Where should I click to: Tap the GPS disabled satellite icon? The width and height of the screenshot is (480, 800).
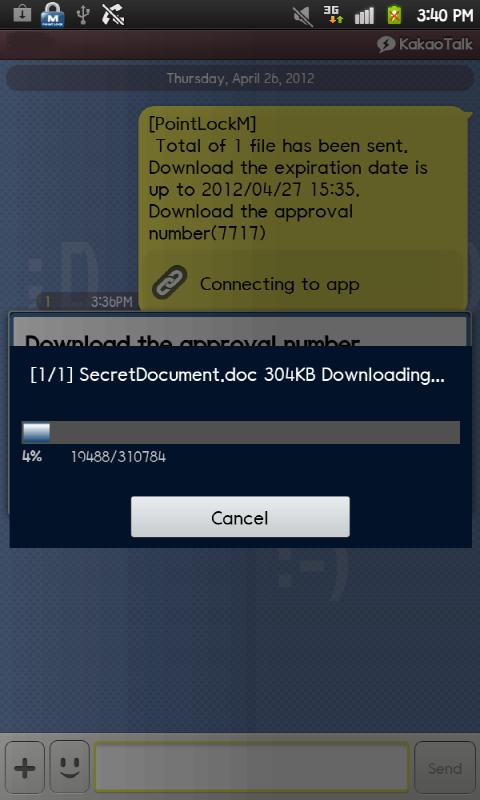pos(113,14)
